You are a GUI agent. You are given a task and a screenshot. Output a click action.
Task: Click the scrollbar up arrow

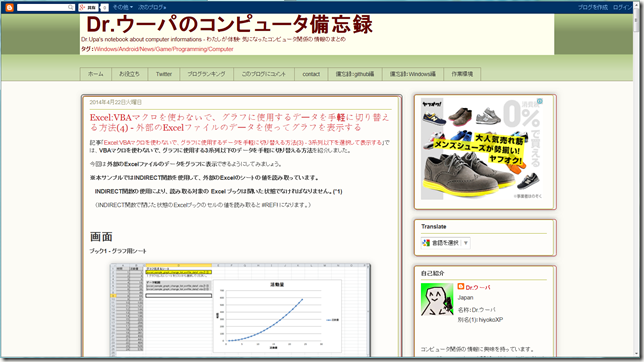637,4
